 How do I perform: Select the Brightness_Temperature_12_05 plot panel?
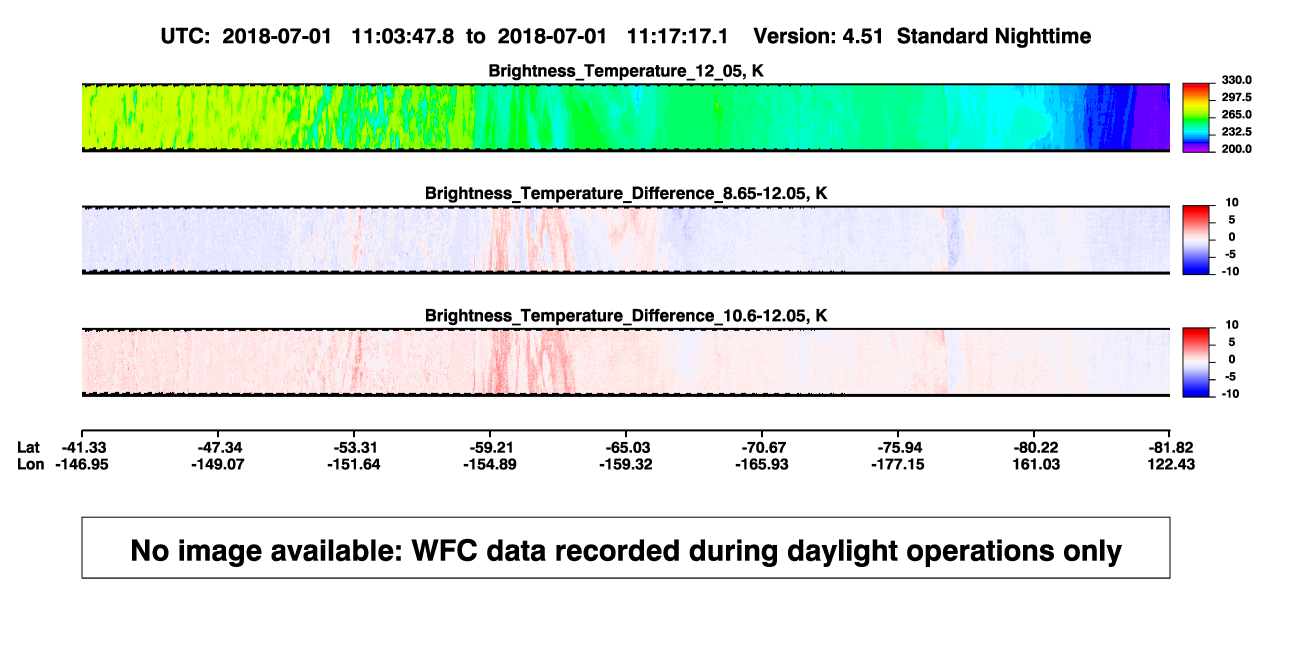point(625,118)
